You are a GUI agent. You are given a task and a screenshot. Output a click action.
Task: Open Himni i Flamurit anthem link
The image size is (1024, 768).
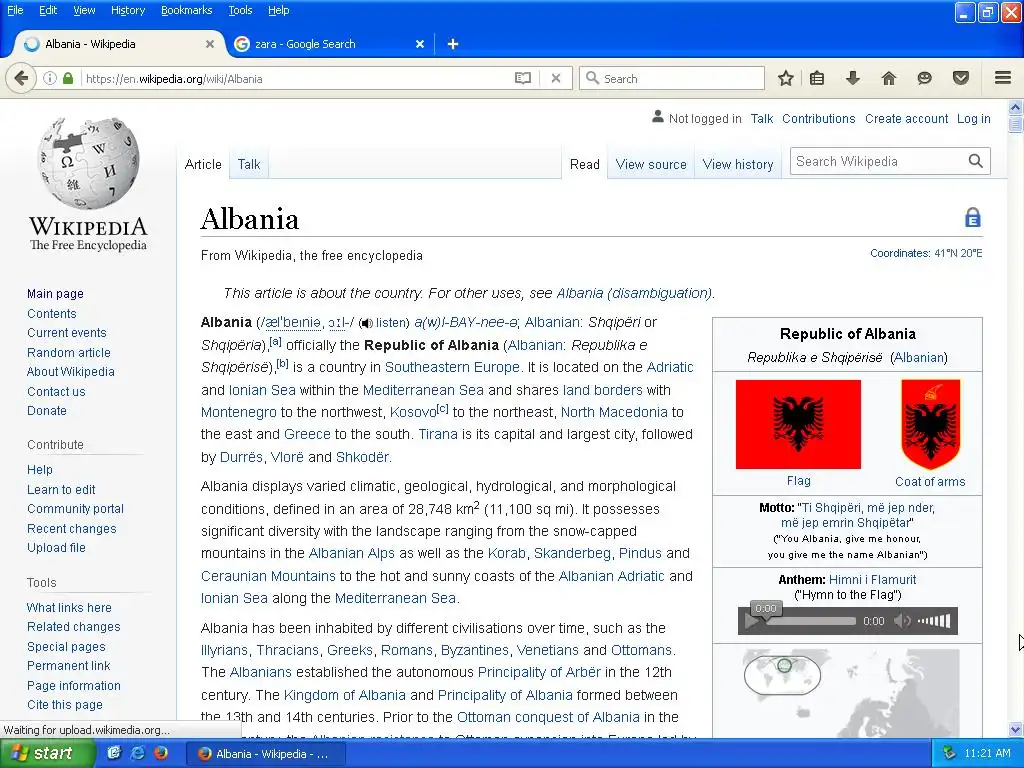872,580
